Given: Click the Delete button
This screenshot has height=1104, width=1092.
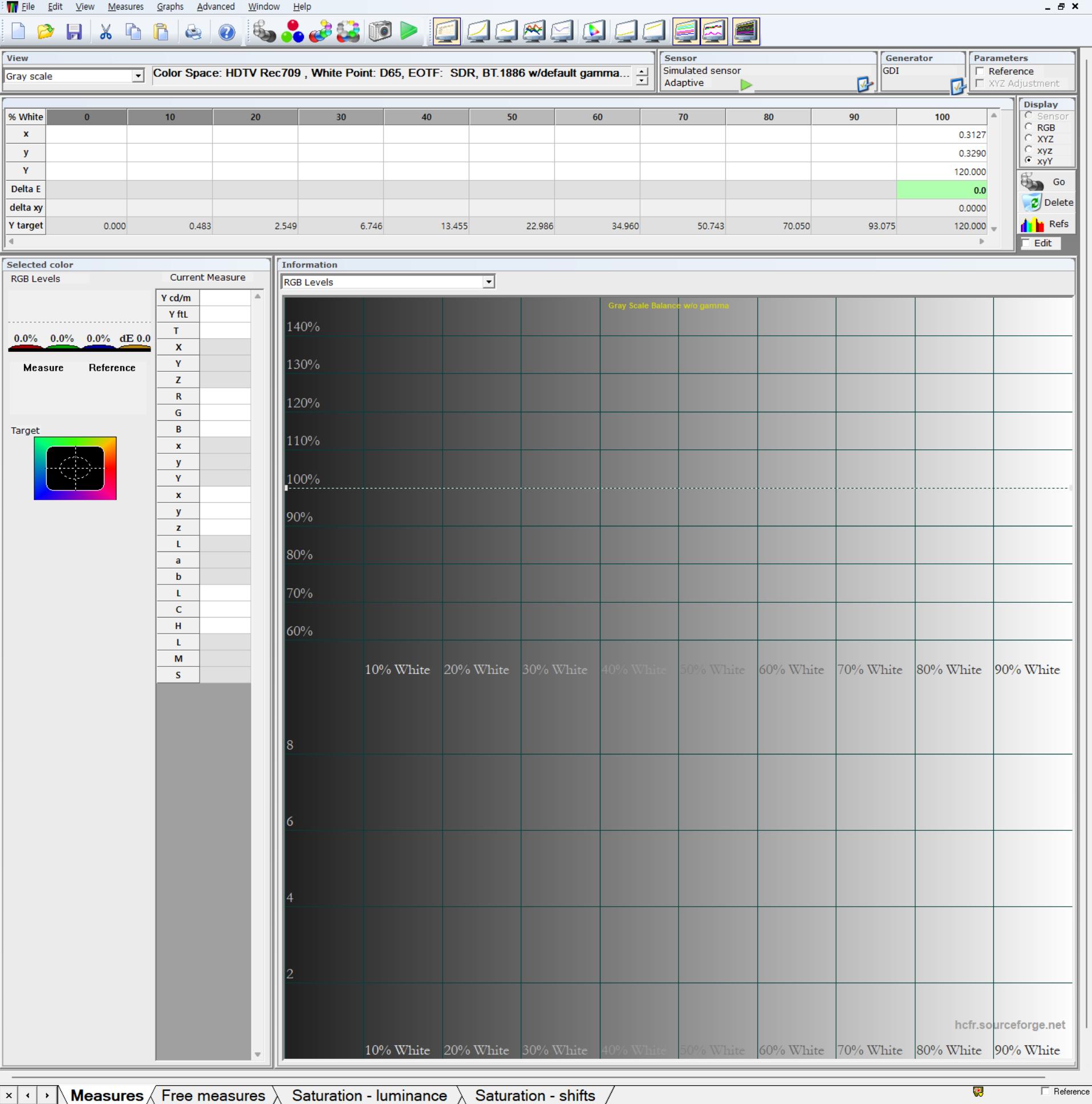Looking at the screenshot, I should tap(1048, 202).
